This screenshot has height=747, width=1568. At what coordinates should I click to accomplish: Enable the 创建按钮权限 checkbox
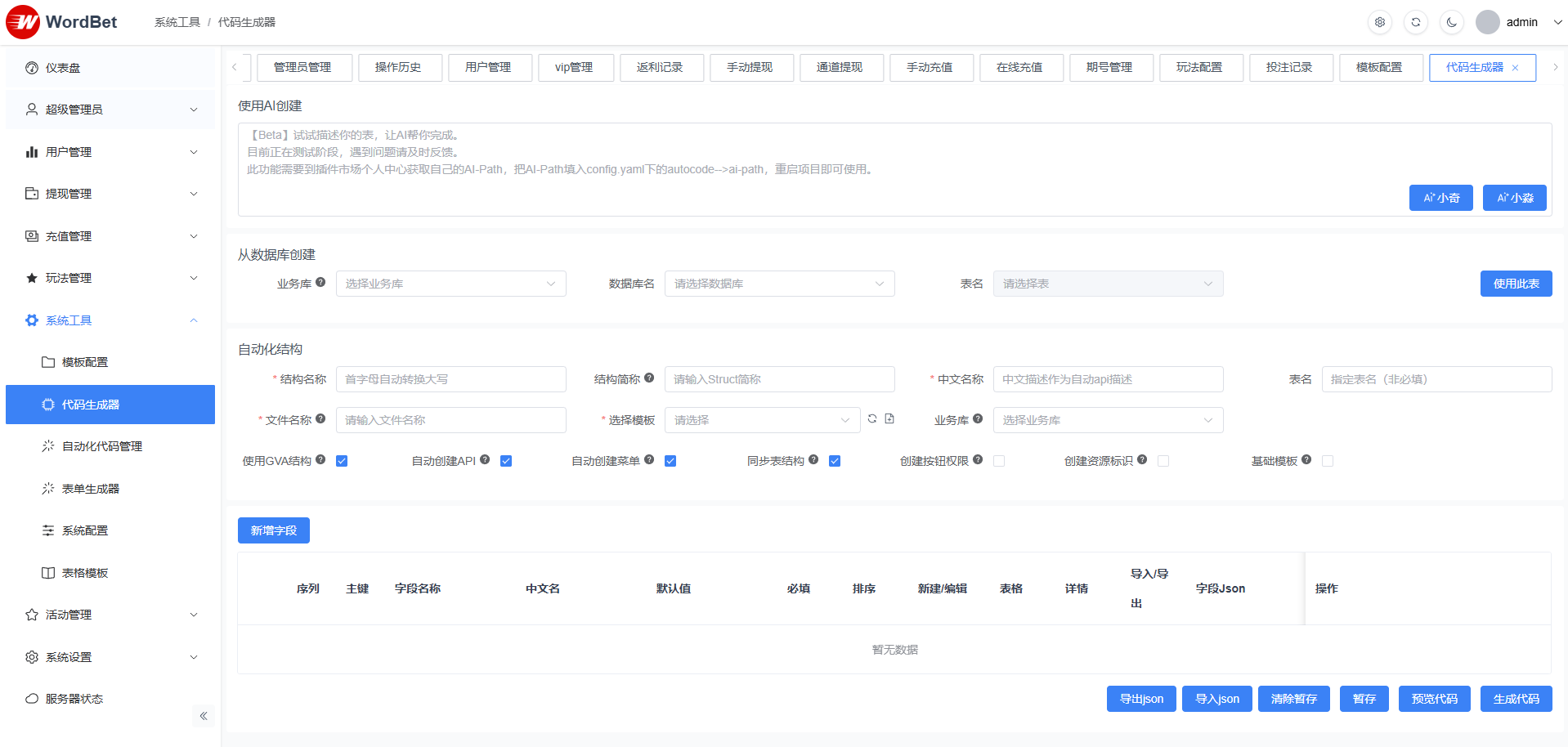999,461
